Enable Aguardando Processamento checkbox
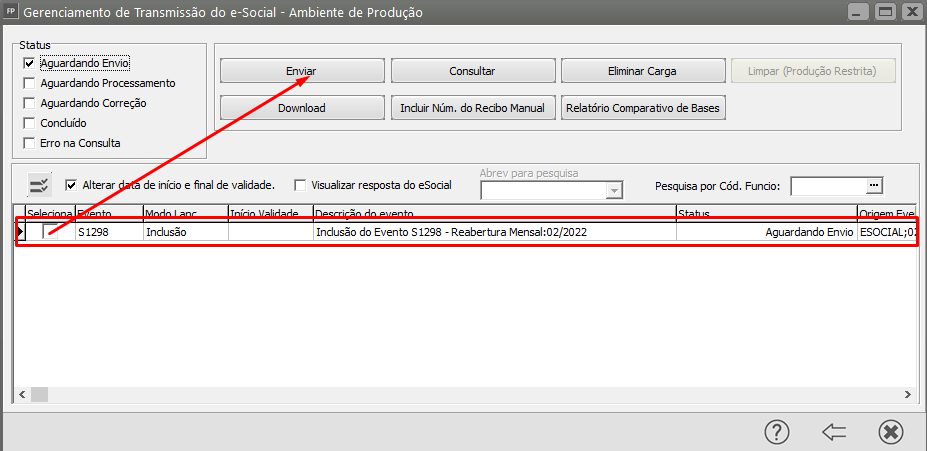 pyautogui.click(x=28, y=83)
